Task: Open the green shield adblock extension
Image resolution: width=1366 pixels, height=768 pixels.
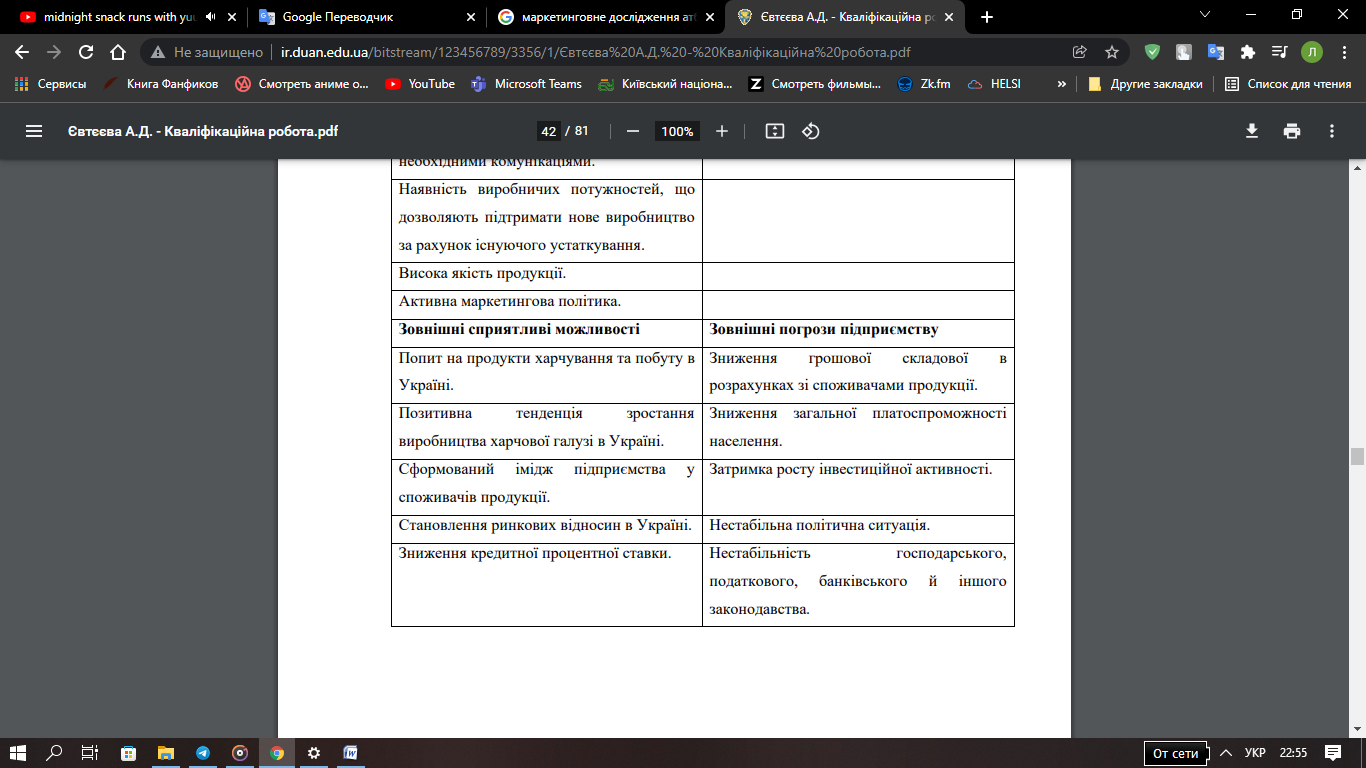Action: [1152, 52]
